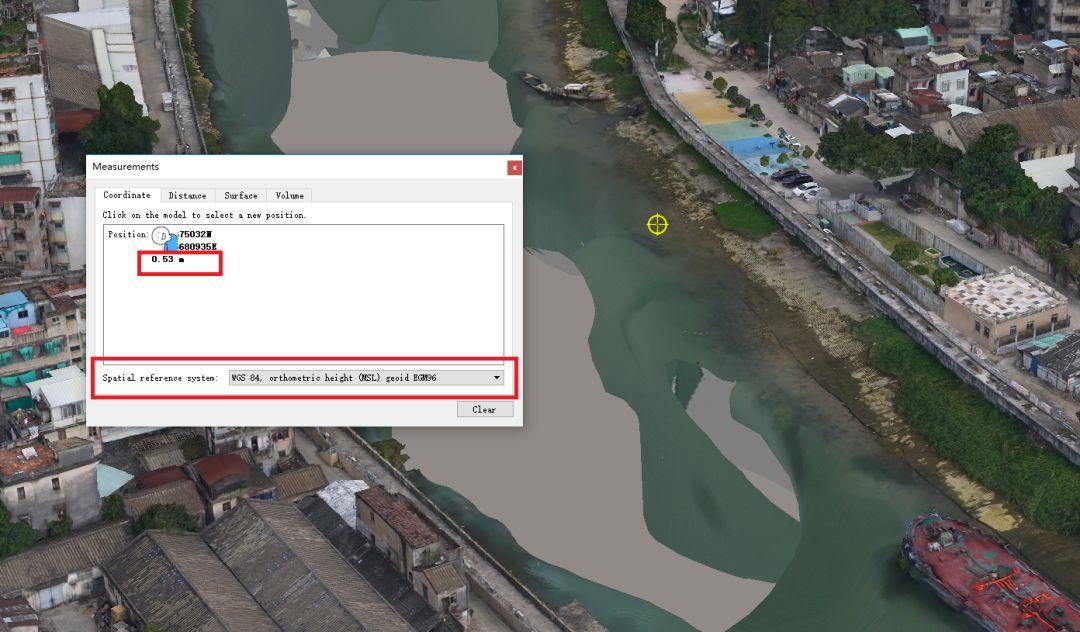Switch to the Coordinate tab
Image resolution: width=1080 pixels, height=632 pixels.
pos(127,195)
